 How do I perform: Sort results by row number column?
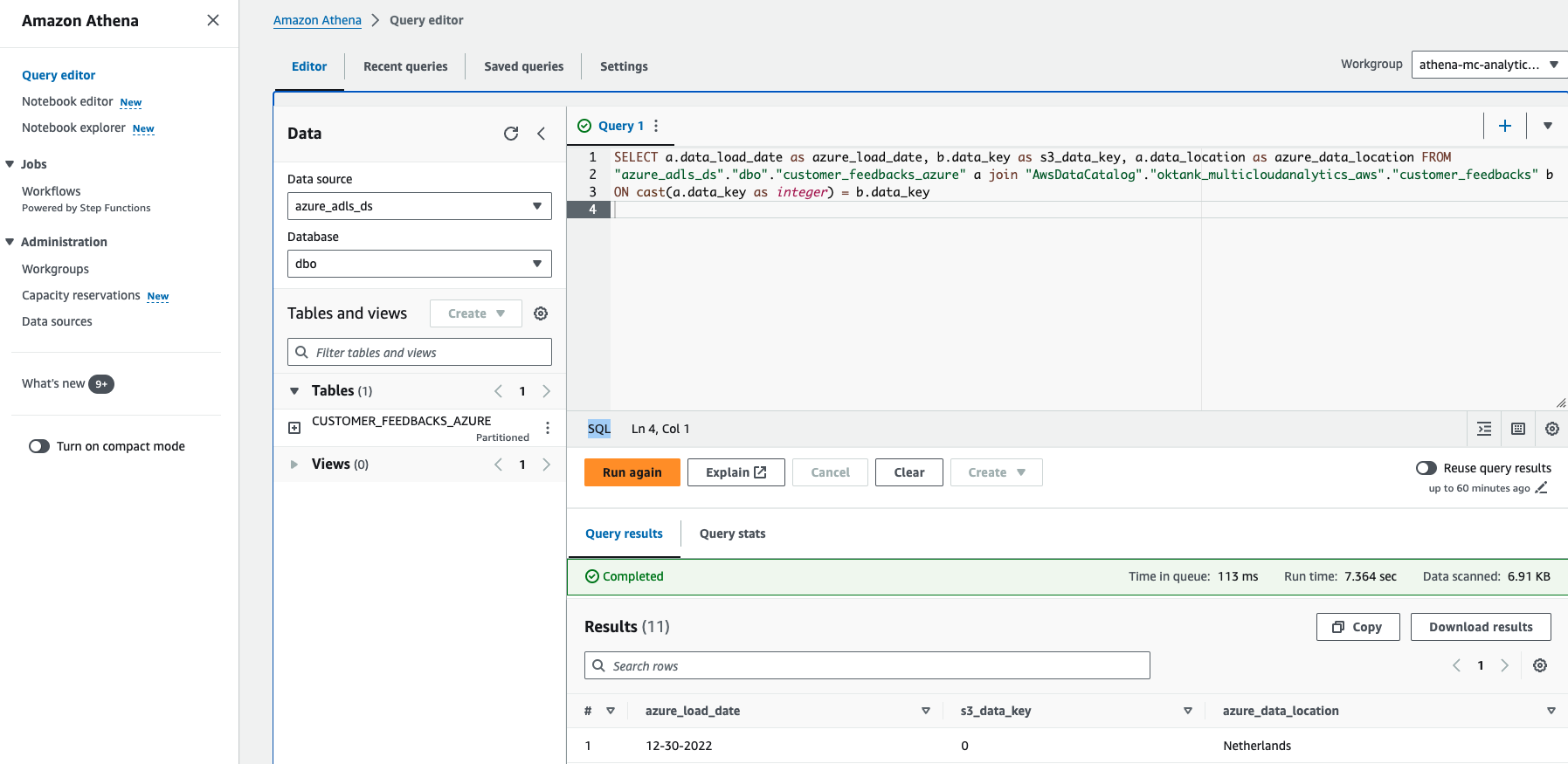point(611,711)
